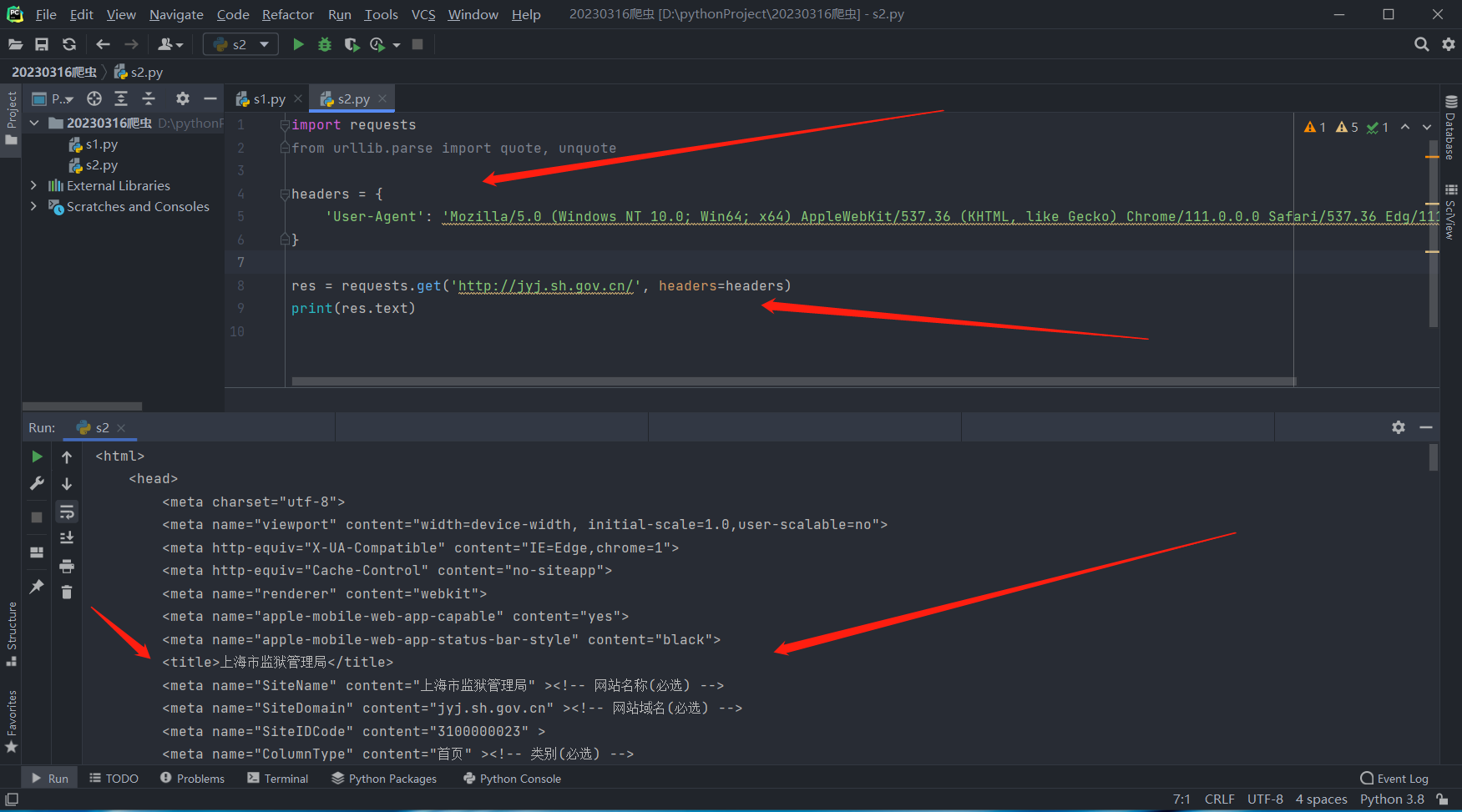Click the 20230316爬虫 breadcrumb
Viewport: 1462px width, 812px height.
54,72
